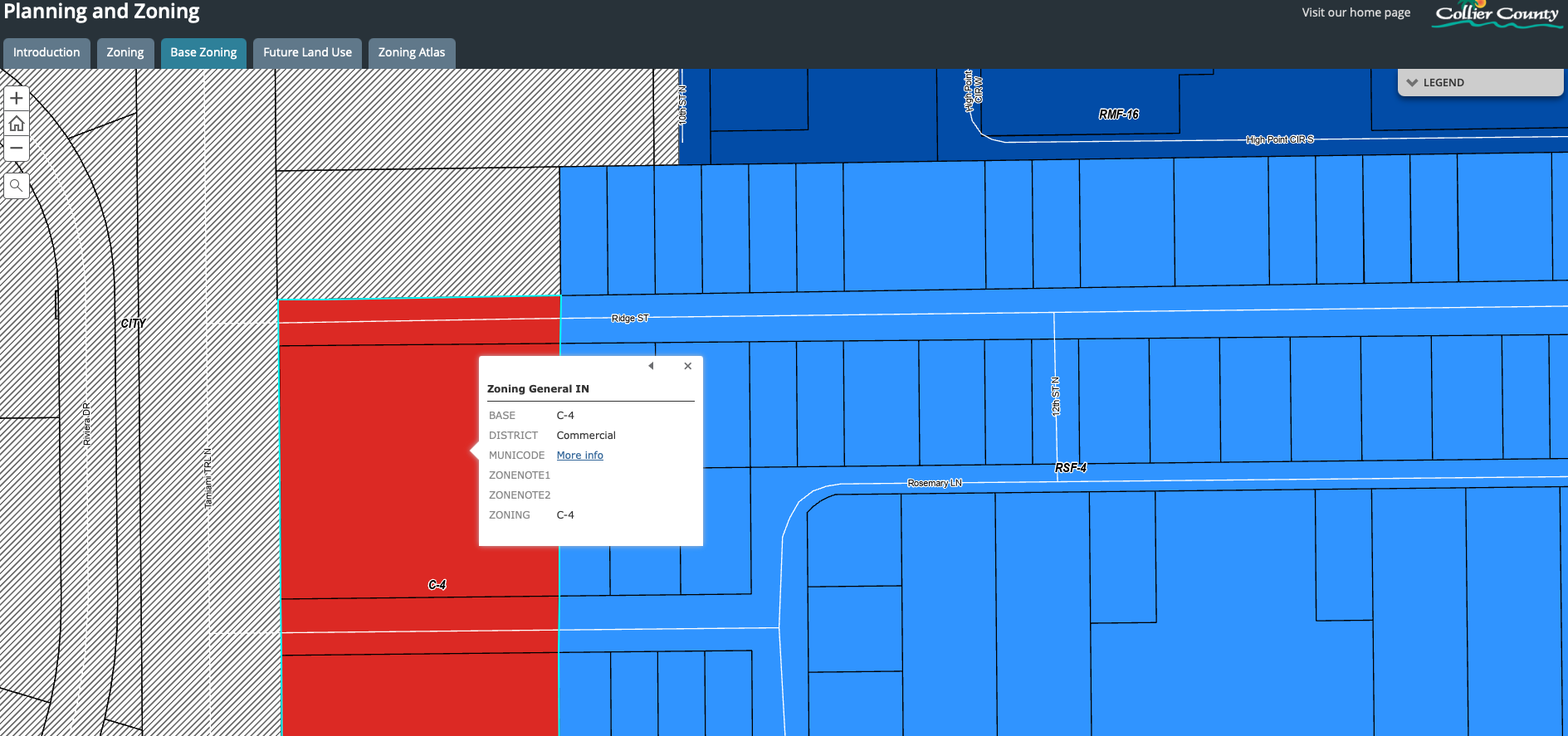Image resolution: width=1568 pixels, height=736 pixels.
Task: Click the Collier County logo
Action: coord(1497,14)
